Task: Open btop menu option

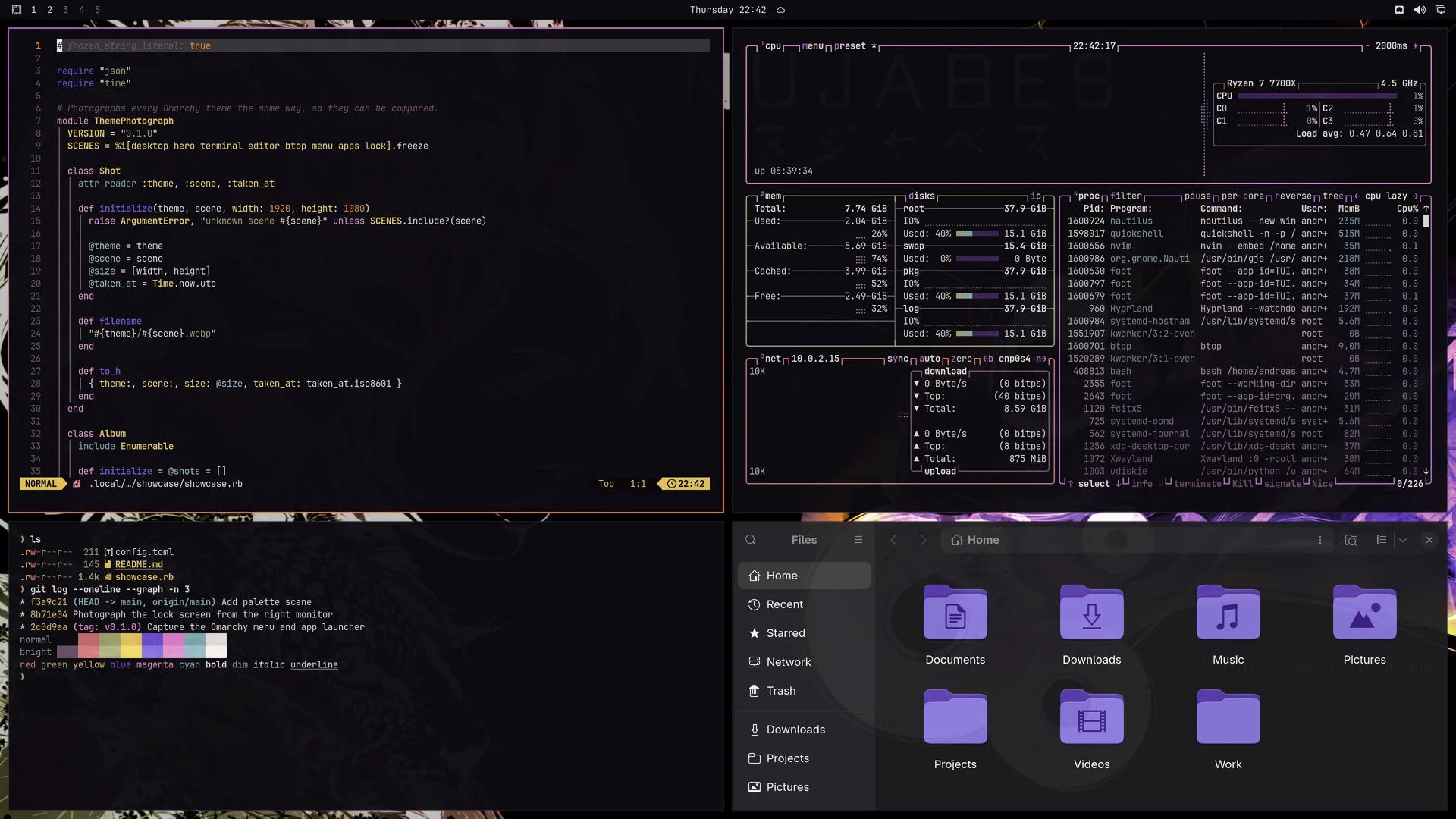Action: coord(812,46)
